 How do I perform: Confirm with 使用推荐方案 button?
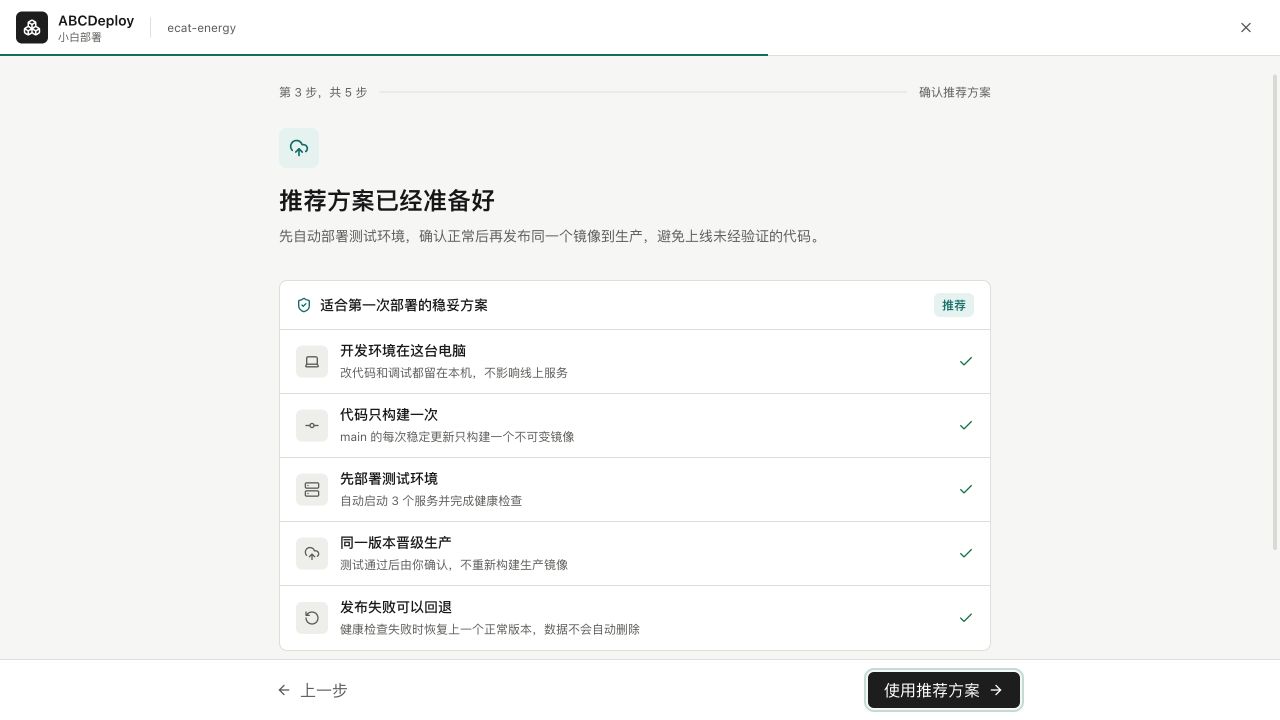[944, 690]
